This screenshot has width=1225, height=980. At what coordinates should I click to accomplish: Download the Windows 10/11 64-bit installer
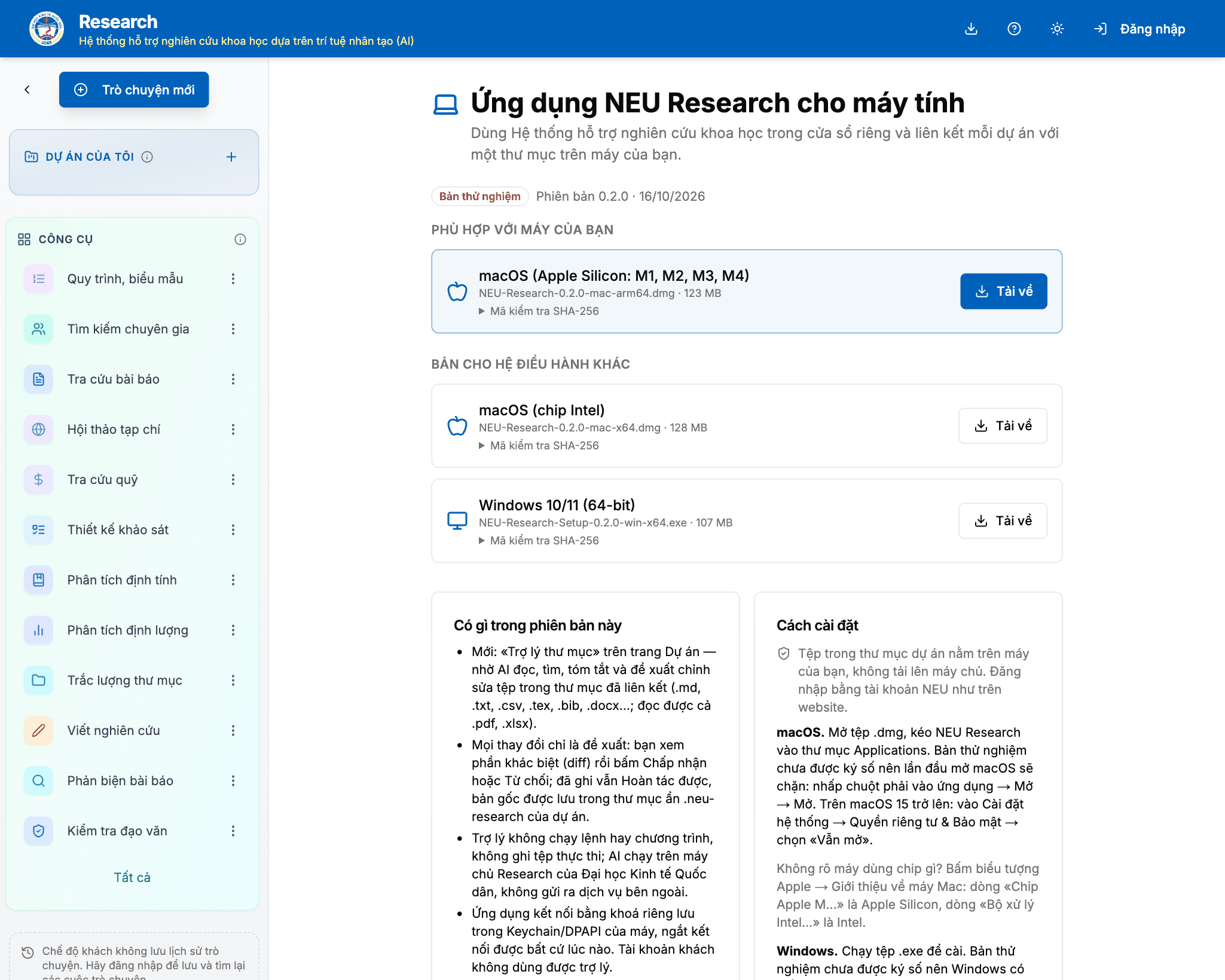point(1003,521)
